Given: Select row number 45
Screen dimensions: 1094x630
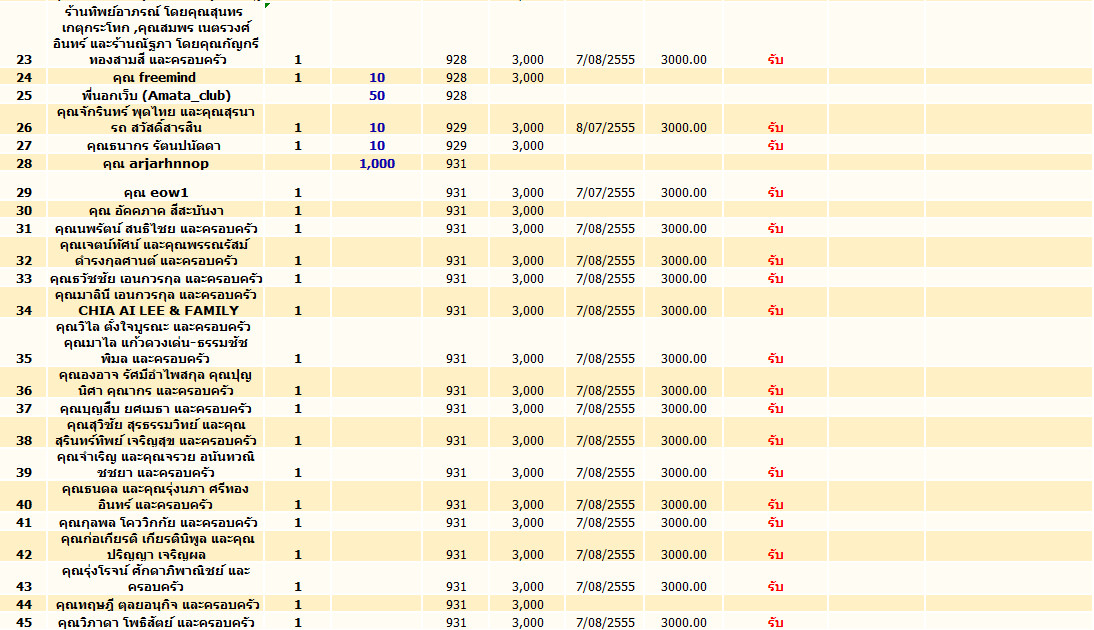Looking at the screenshot, I should [24, 622].
